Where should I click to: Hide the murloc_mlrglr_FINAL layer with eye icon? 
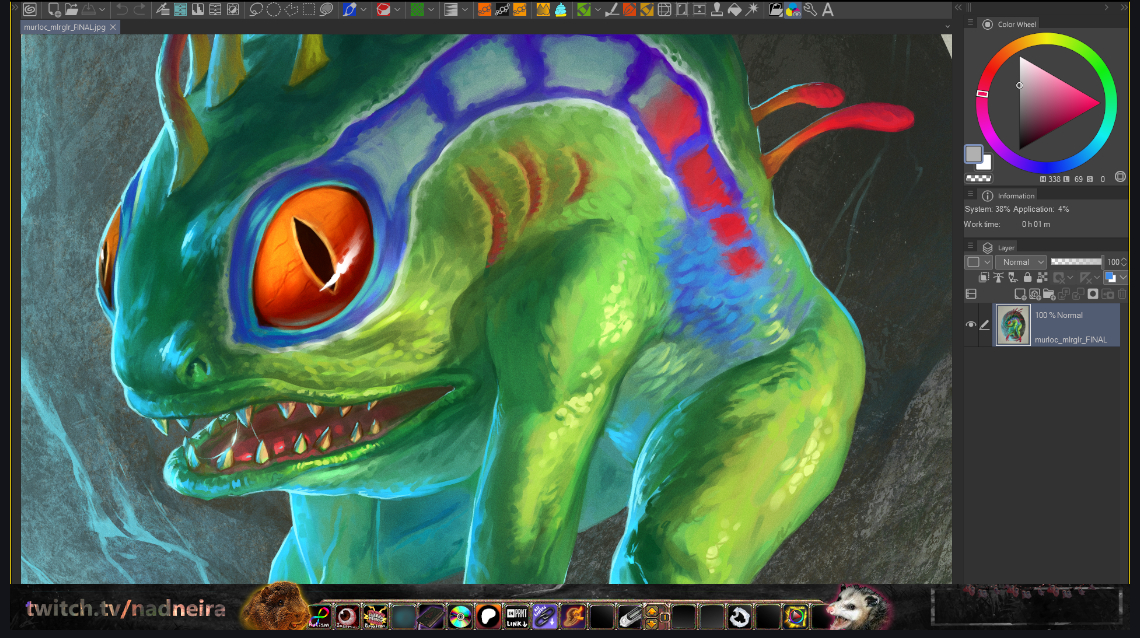coord(970,325)
